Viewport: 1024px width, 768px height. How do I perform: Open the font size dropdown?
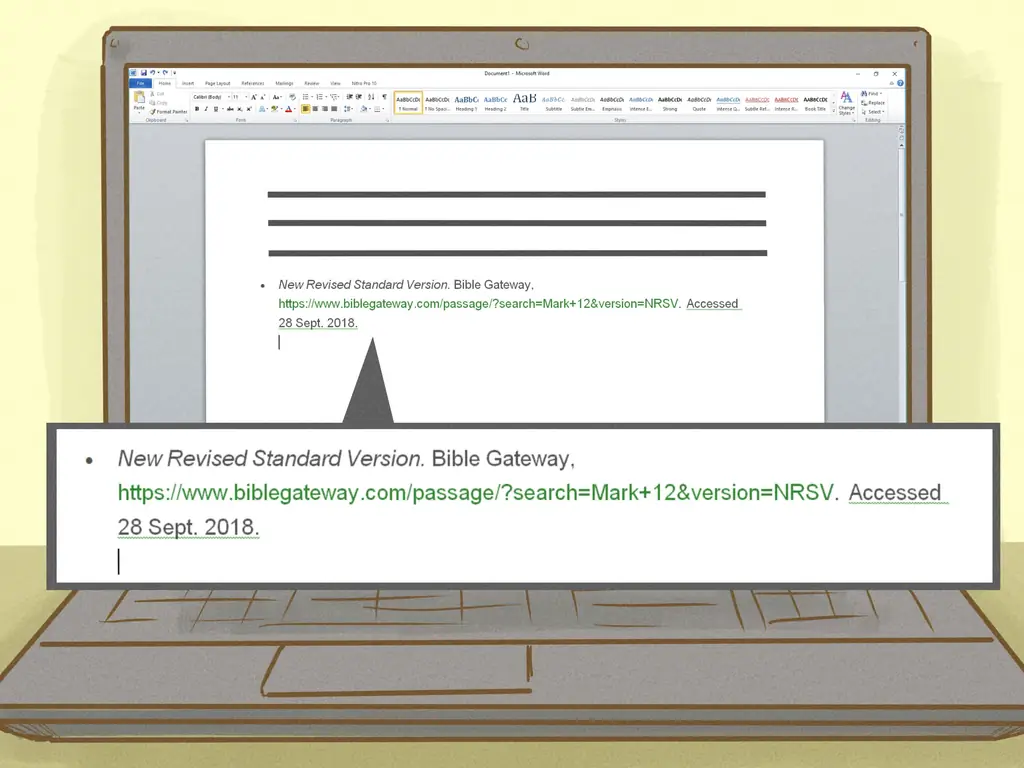pyautogui.click(x=238, y=97)
